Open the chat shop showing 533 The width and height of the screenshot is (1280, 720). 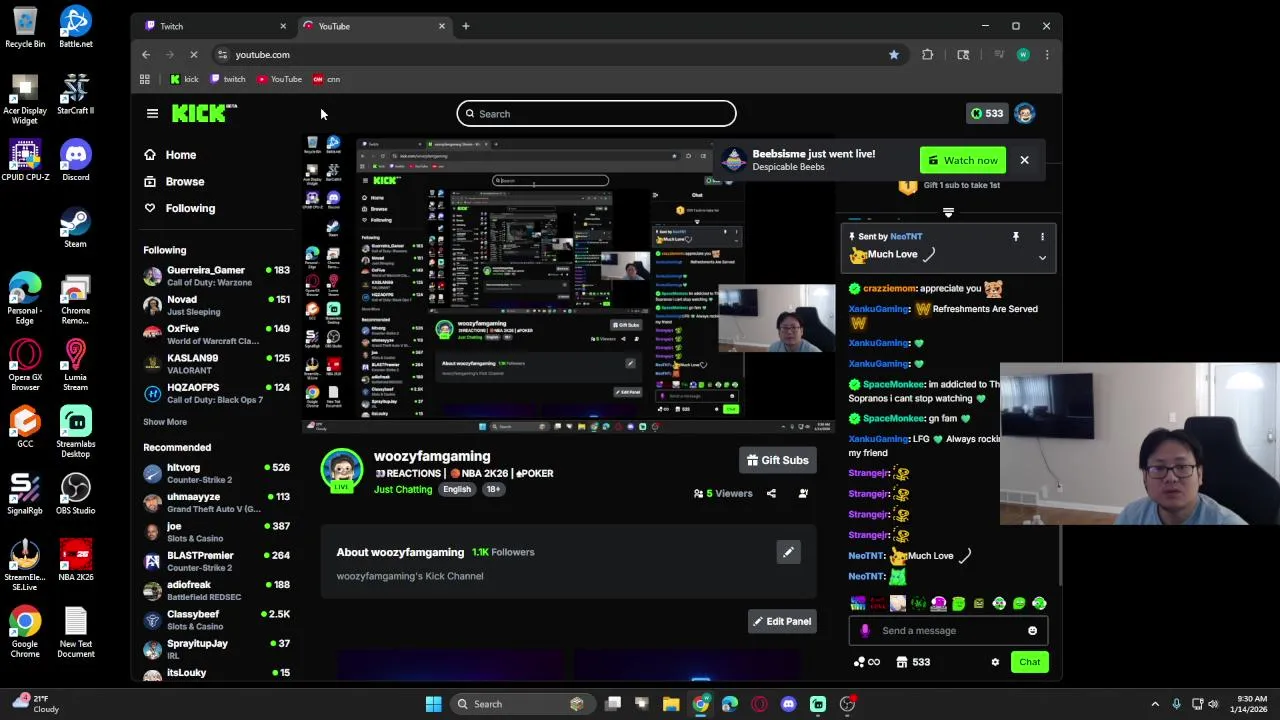coord(913,662)
